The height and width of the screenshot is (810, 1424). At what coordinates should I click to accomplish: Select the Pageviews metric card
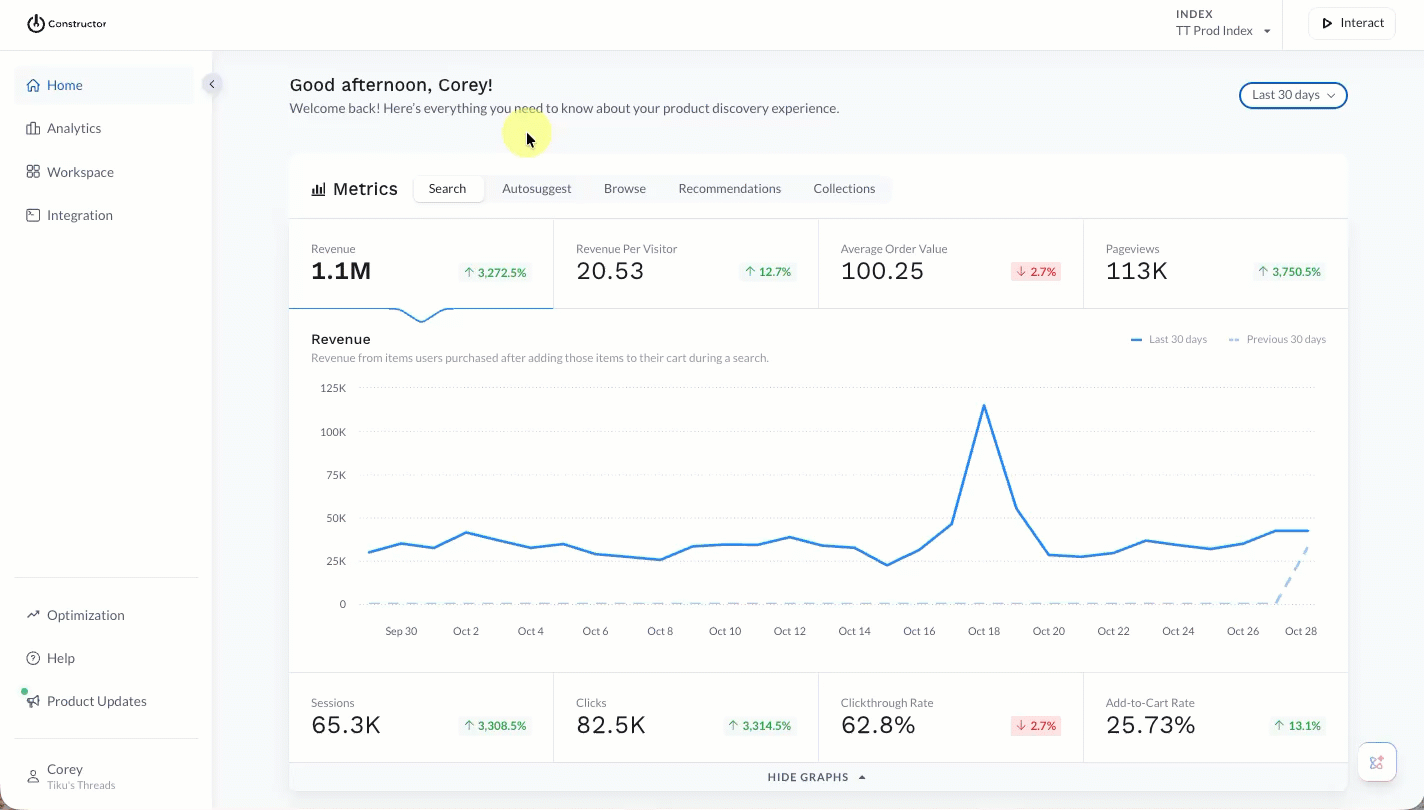coord(1216,264)
